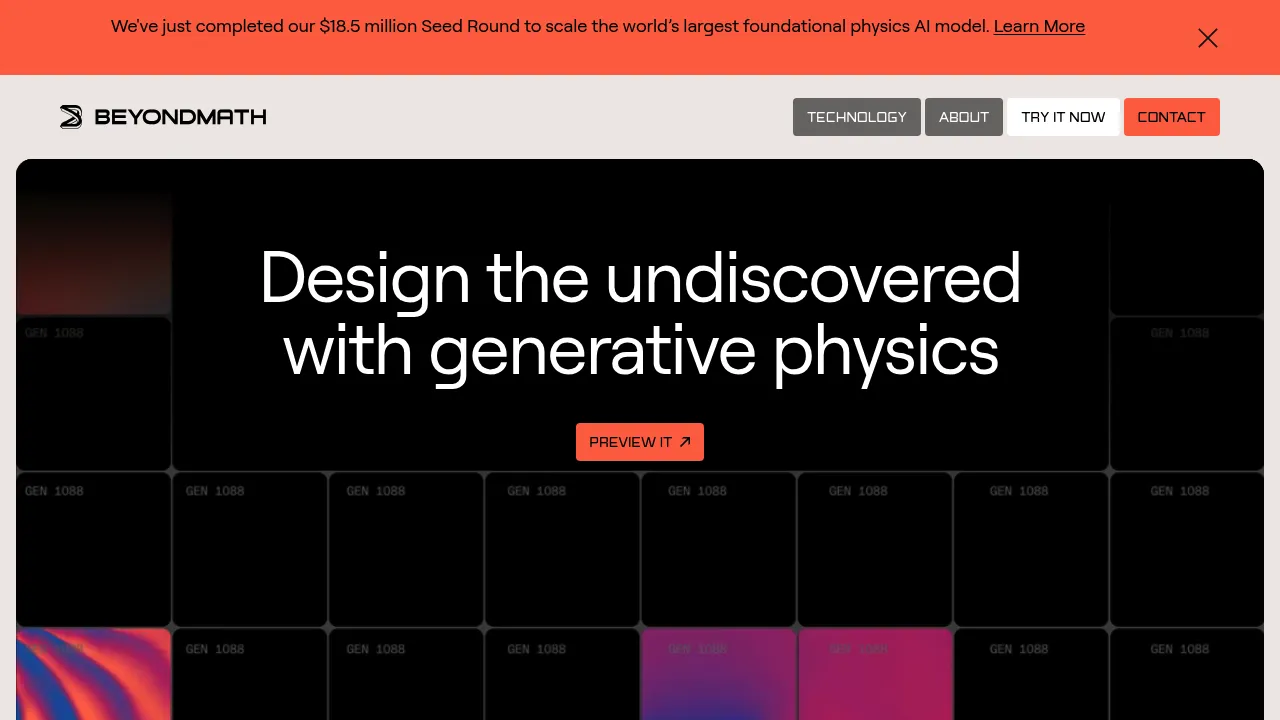Image resolution: width=1280 pixels, height=720 pixels.
Task: Open the Contact page button
Action: [x=1171, y=117]
